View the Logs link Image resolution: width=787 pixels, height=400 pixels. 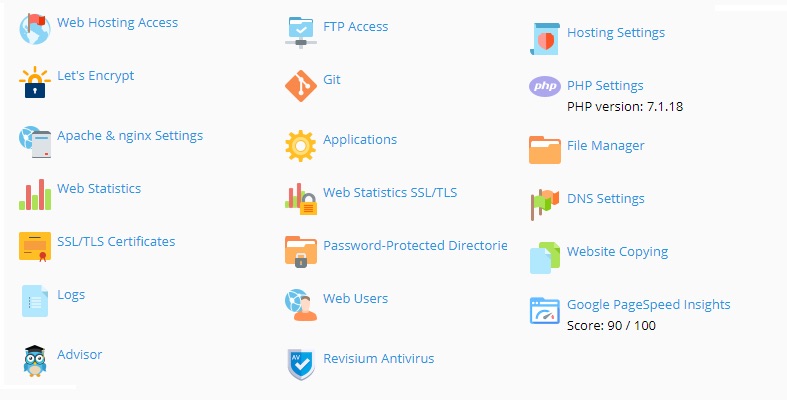(x=71, y=295)
